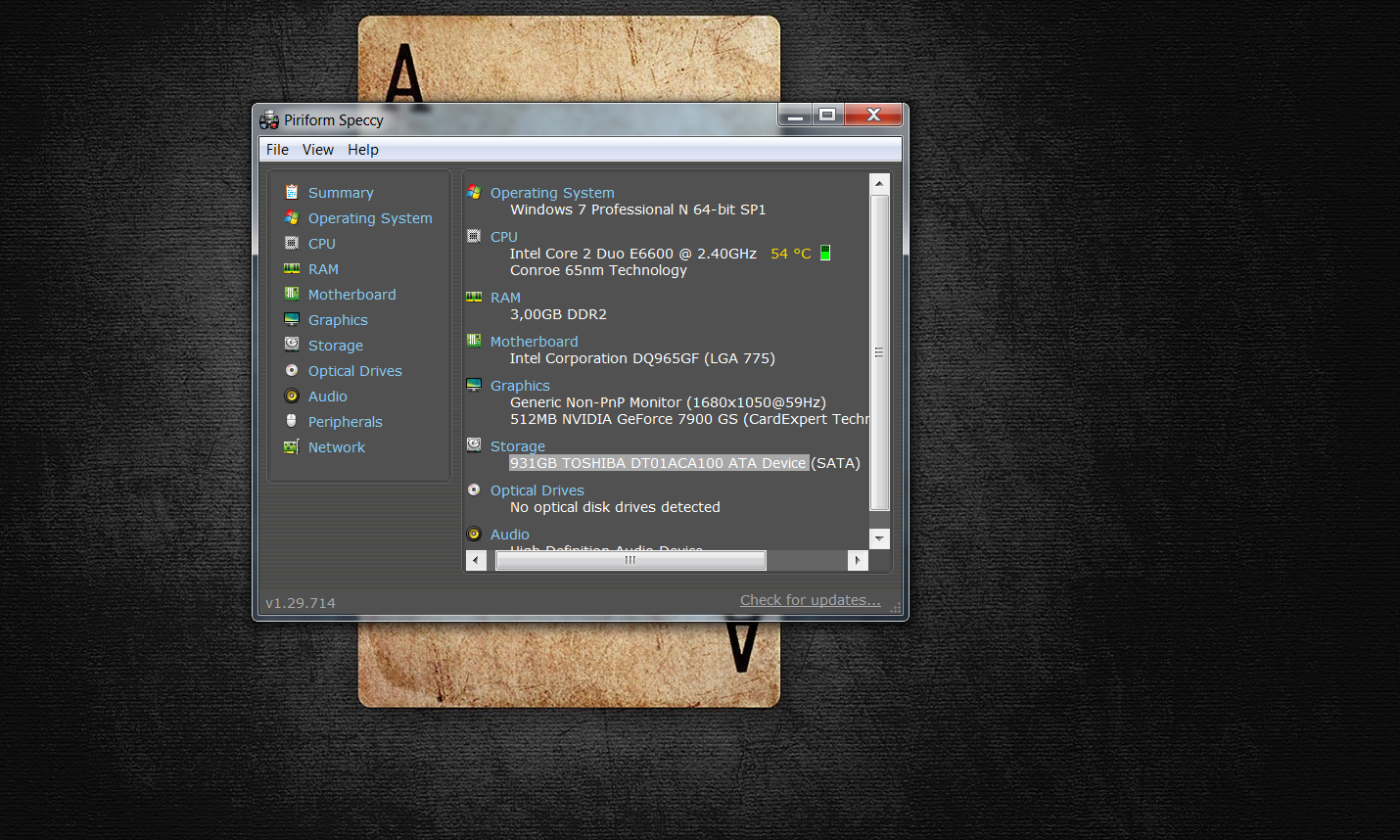Open the Help menu
1400x840 pixels.
click(363, 150)
